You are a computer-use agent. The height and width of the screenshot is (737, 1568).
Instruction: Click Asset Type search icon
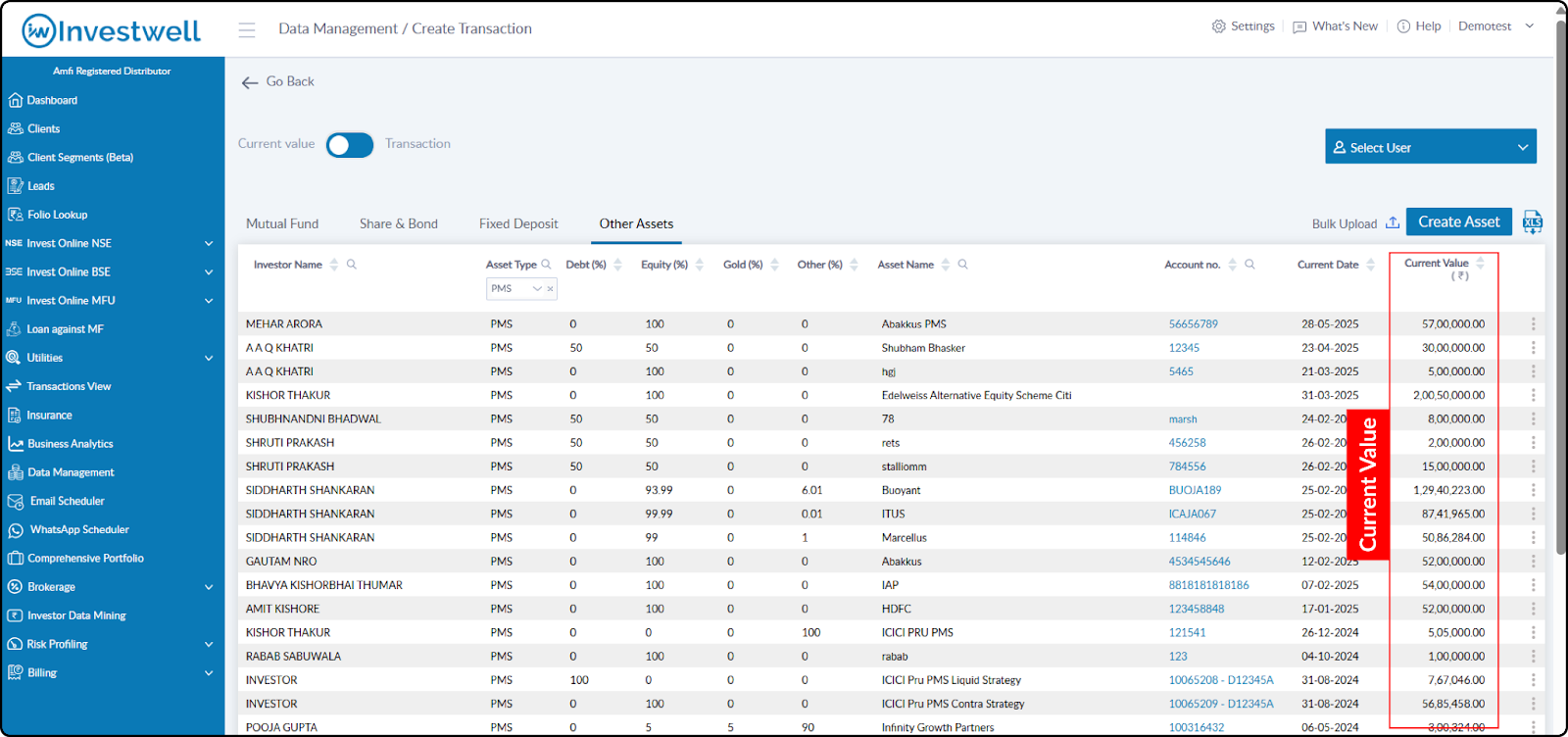click(547, 265)
